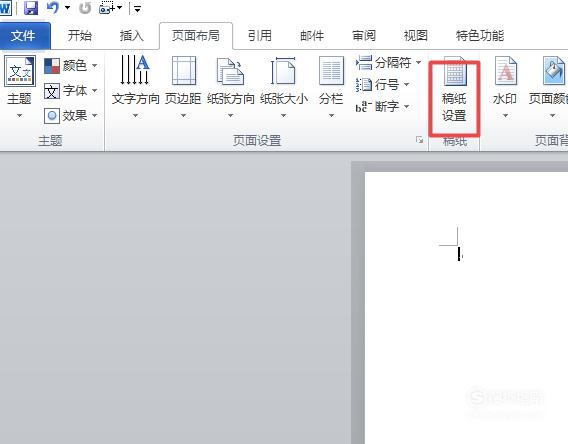Expand the 水印 dropdown arrow
Screen dimensions: 568x444
point(505,116)
